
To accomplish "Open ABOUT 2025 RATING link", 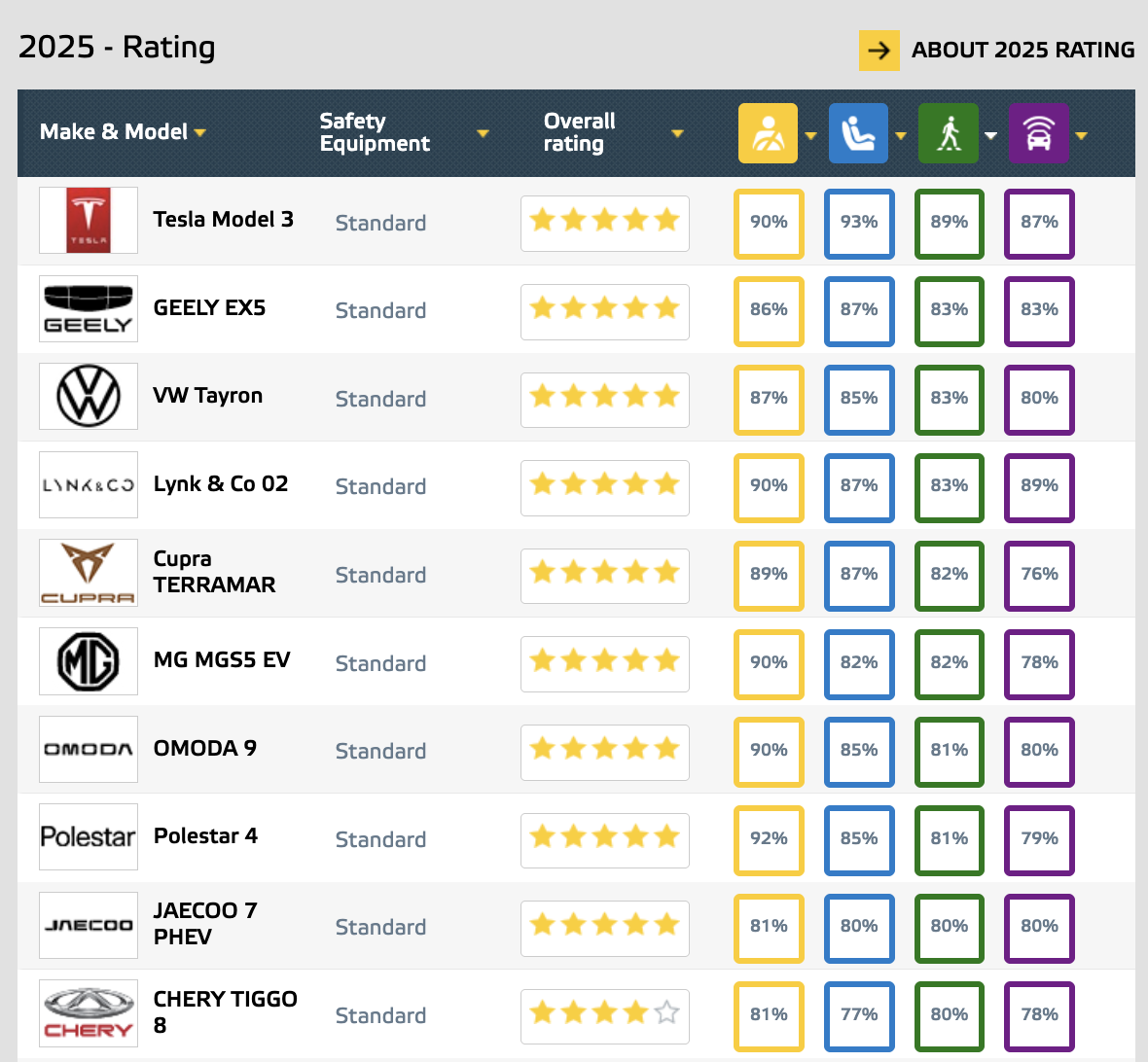I will tap(1022, 50).
